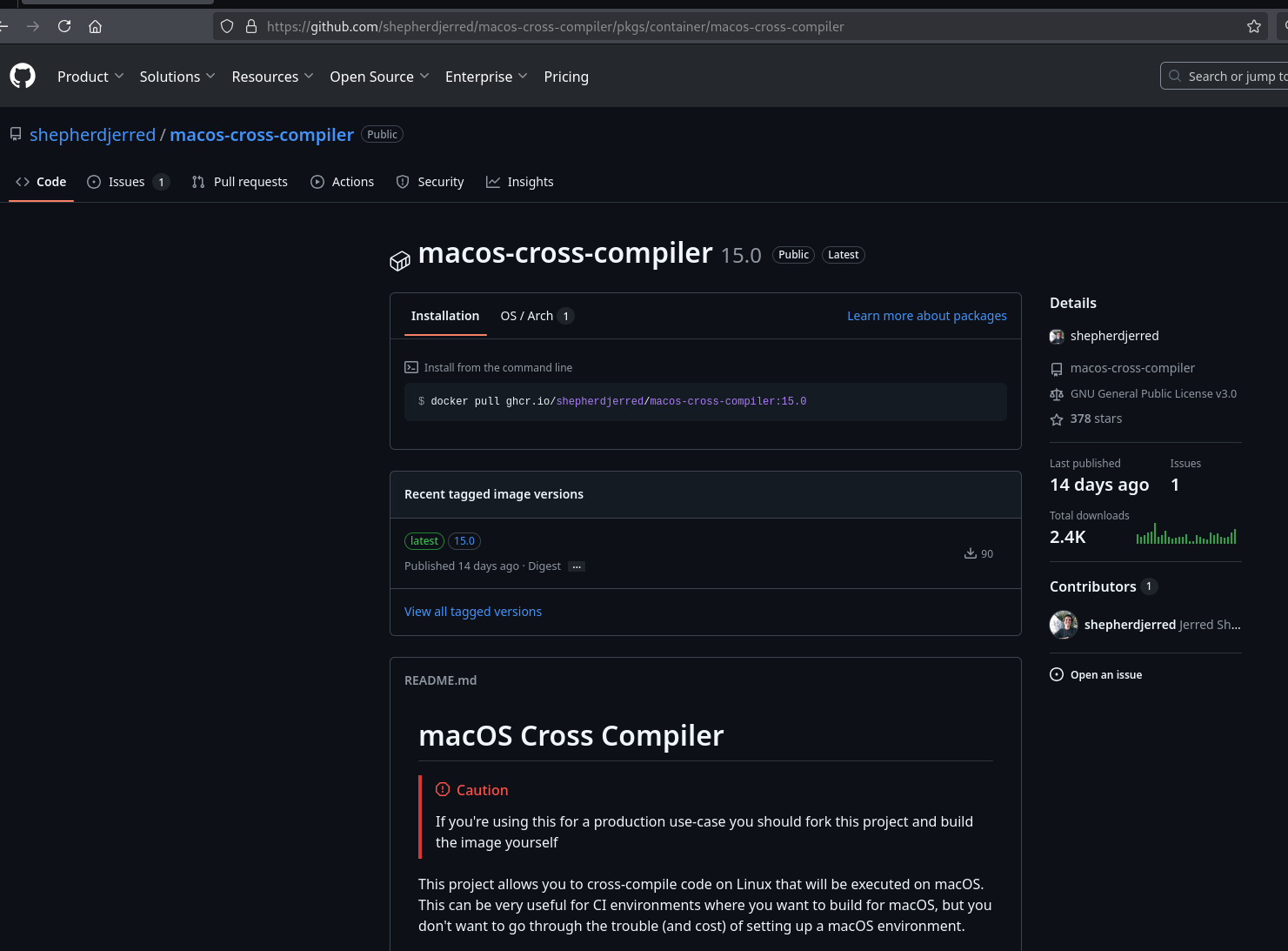The image size is (1288, 951).
Task: Click shepherdjerred name in Contributors
Action: pos(1130,625)
